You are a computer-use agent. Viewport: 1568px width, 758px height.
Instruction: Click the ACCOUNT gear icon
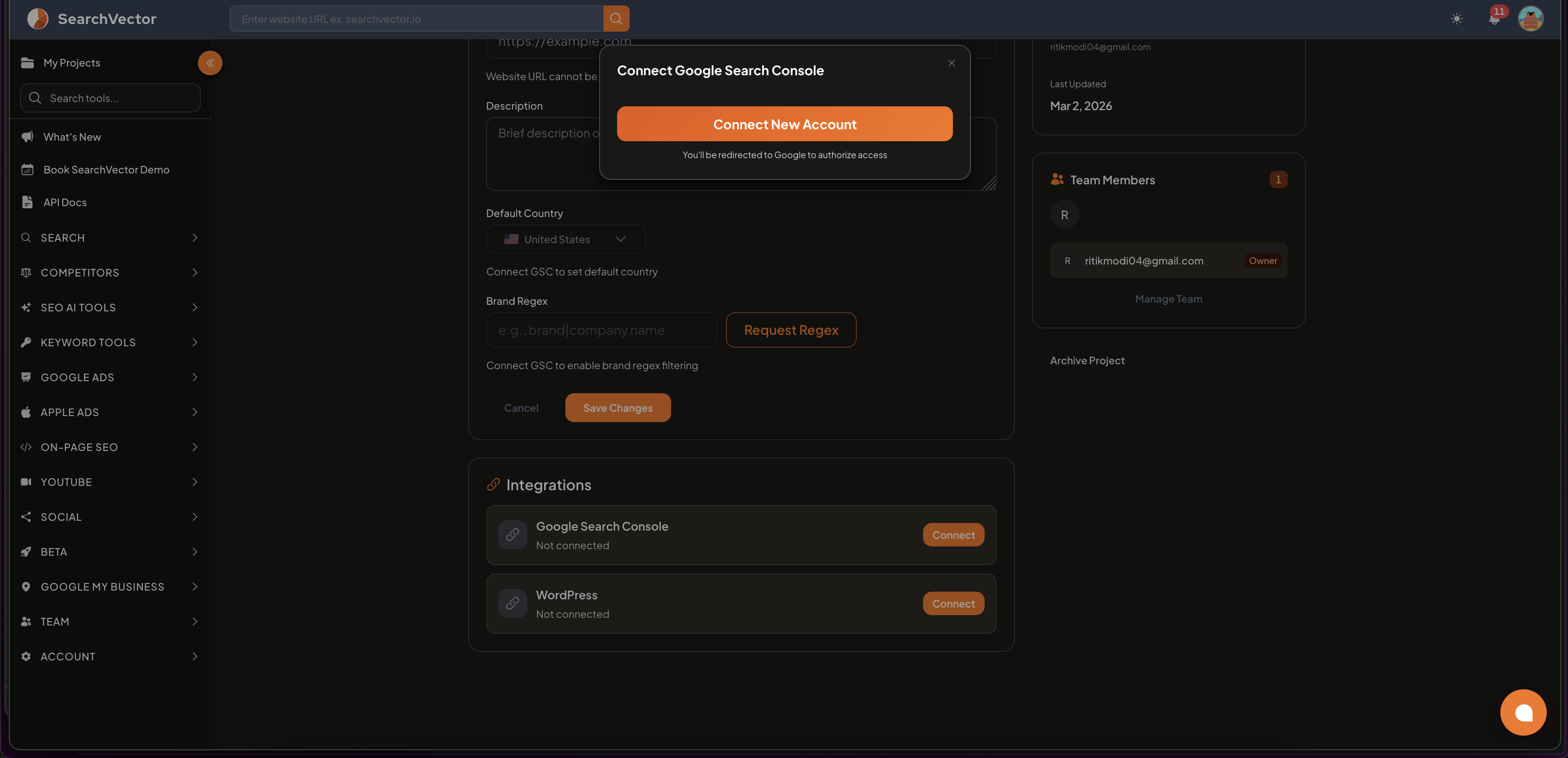click(x=26, y=657)
